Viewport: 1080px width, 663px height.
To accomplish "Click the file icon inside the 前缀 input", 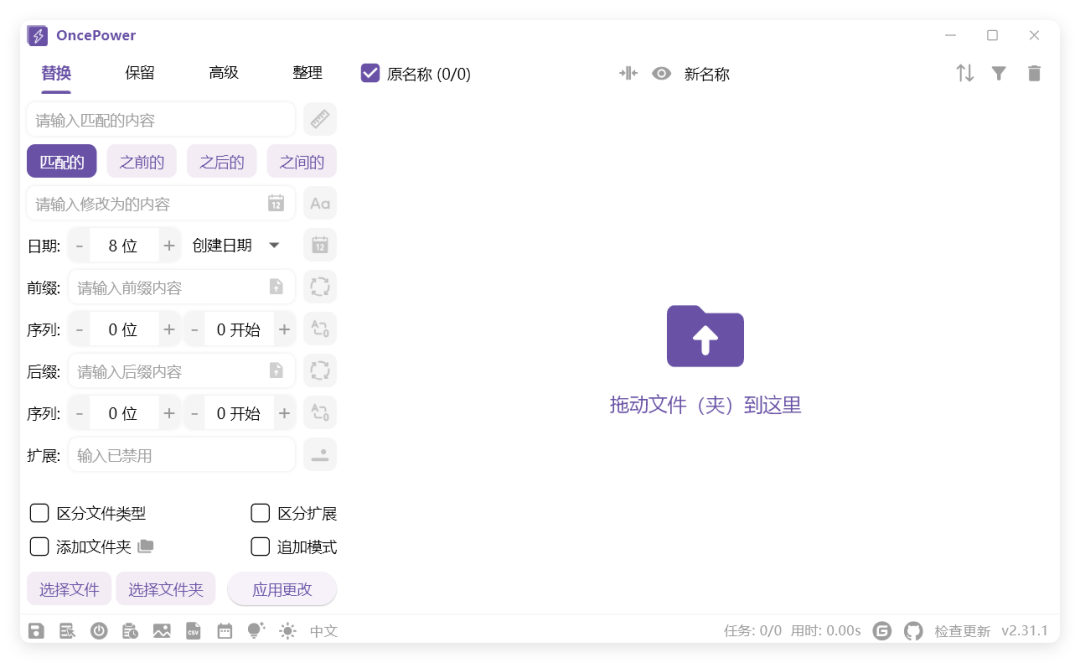I will 276,287.
